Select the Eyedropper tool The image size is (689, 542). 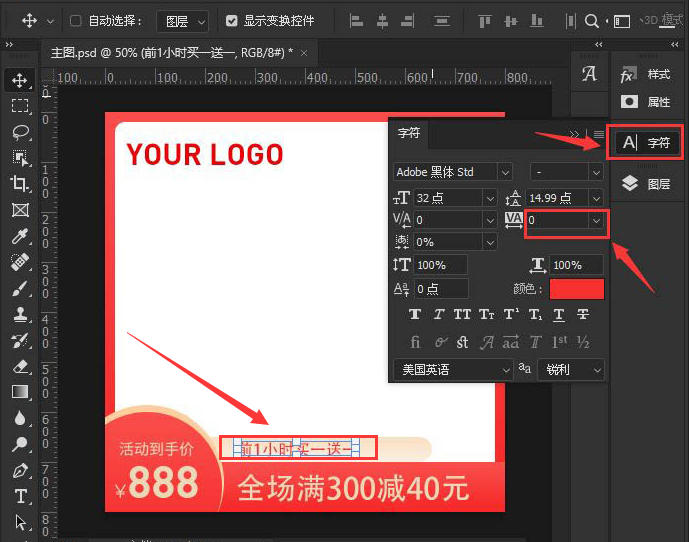(x=19, y=236)
